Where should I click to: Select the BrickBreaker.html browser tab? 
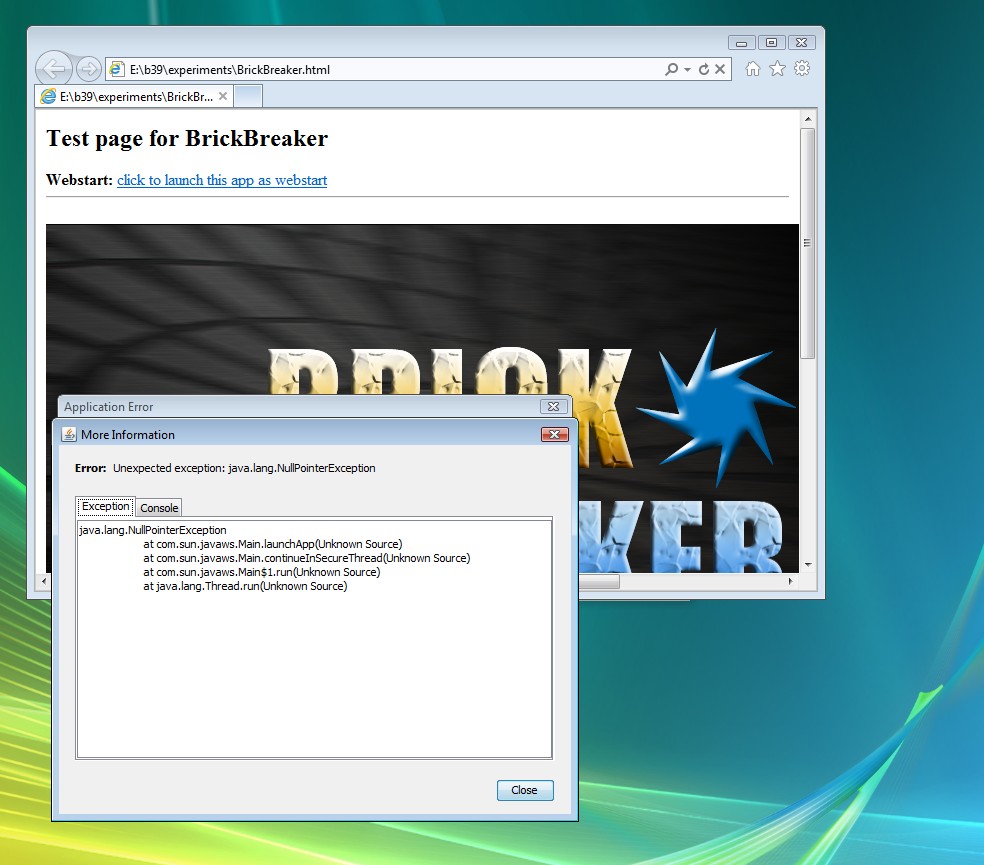(x=127, y=97)
